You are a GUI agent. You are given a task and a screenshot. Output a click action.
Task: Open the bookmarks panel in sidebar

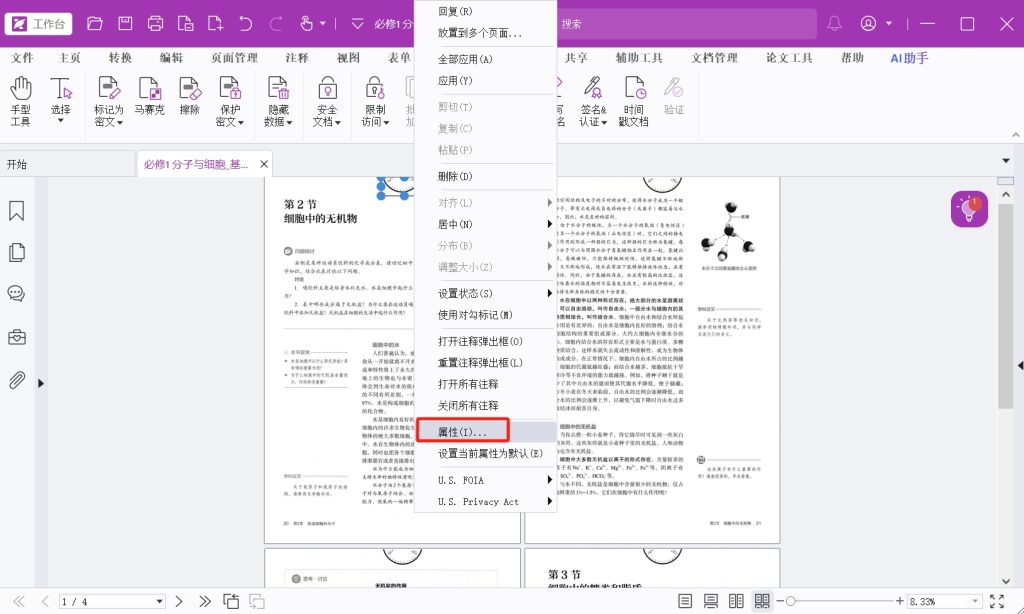click(x=16, y=211)
